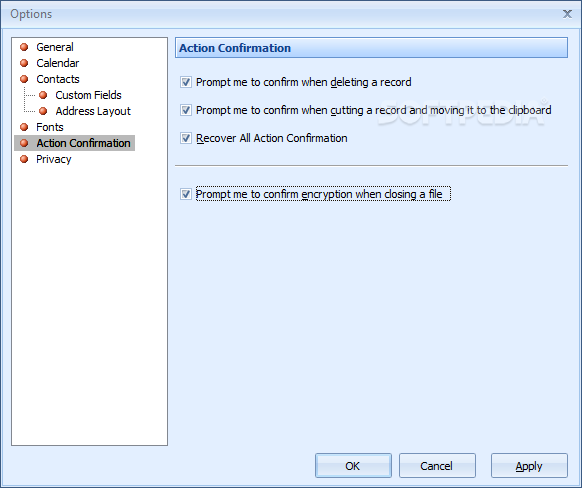Screen dimensions: 582x488
Task: Click the bullet icon next to Custom Fields
Action: (x=43, y=95)
